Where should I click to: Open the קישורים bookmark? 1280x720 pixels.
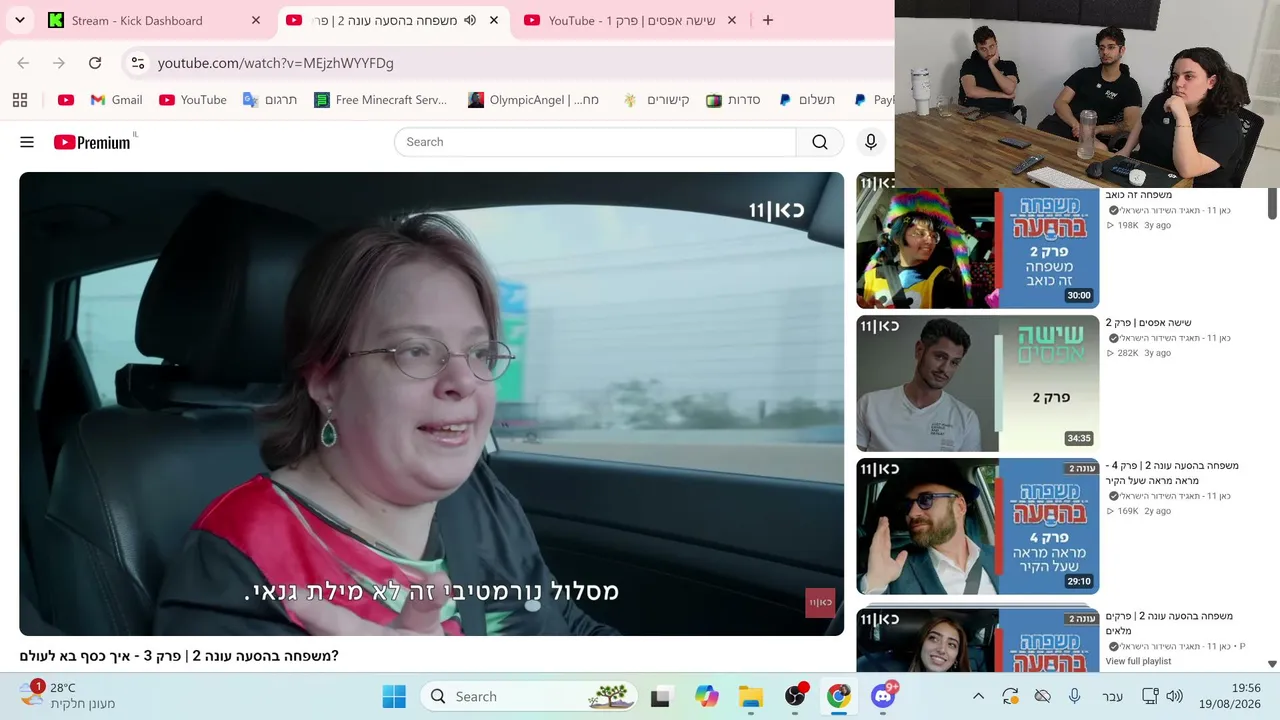pyautogui.click(x=656, y=100)
